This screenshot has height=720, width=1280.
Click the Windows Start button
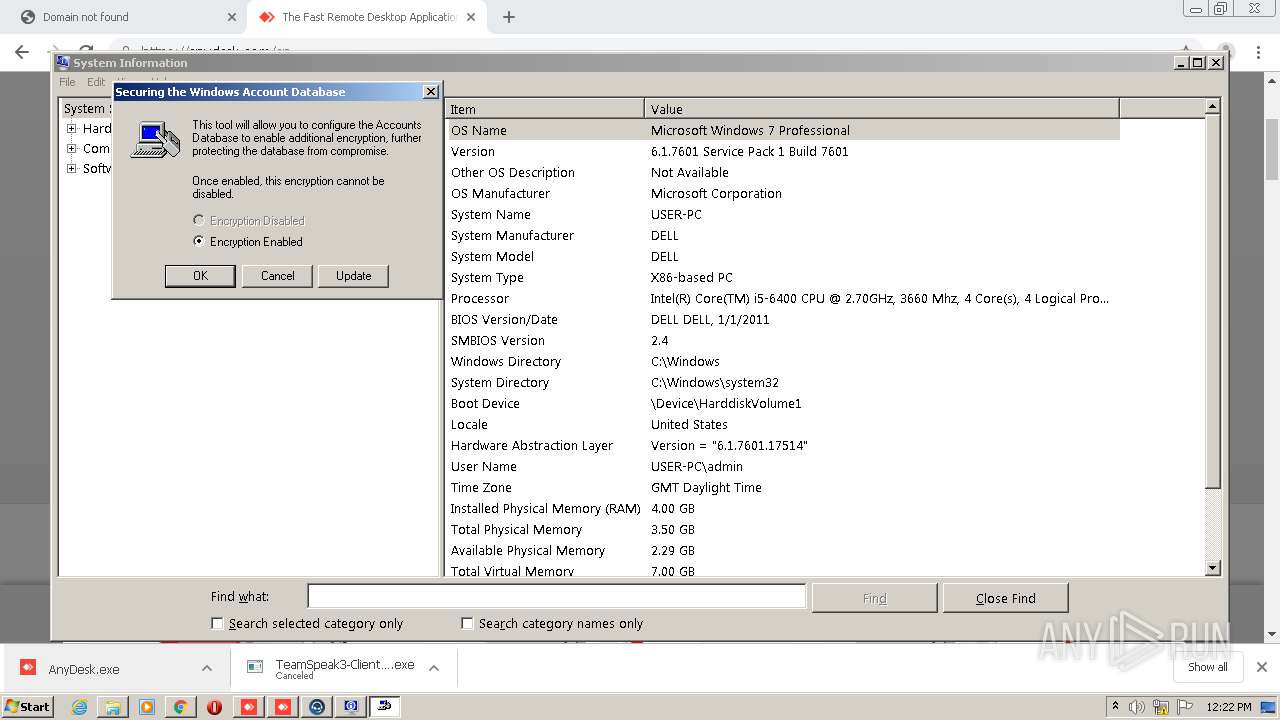point(28,707)
